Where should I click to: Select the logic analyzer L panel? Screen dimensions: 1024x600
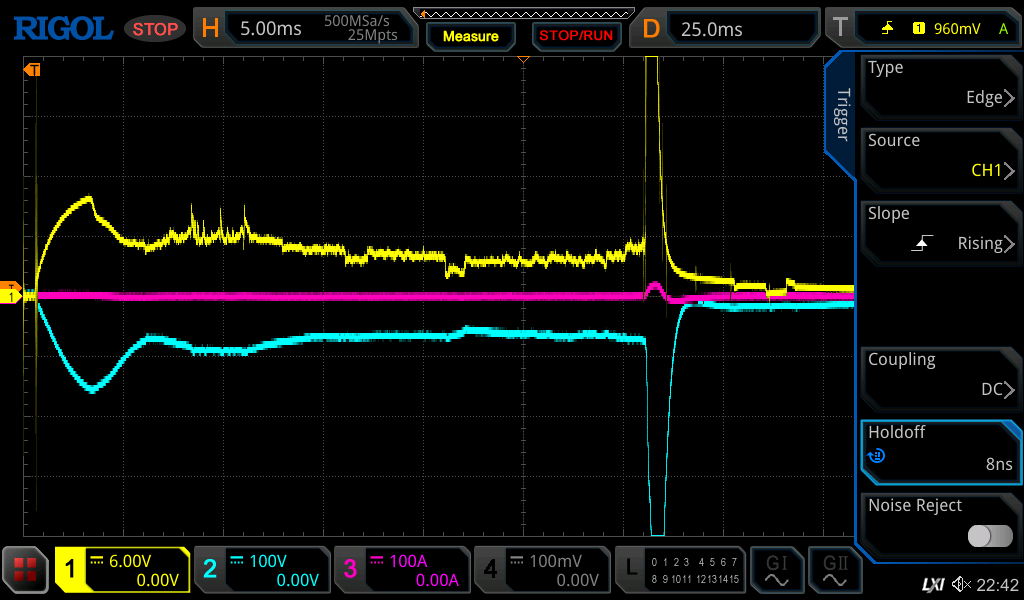[x=681, y=570]
